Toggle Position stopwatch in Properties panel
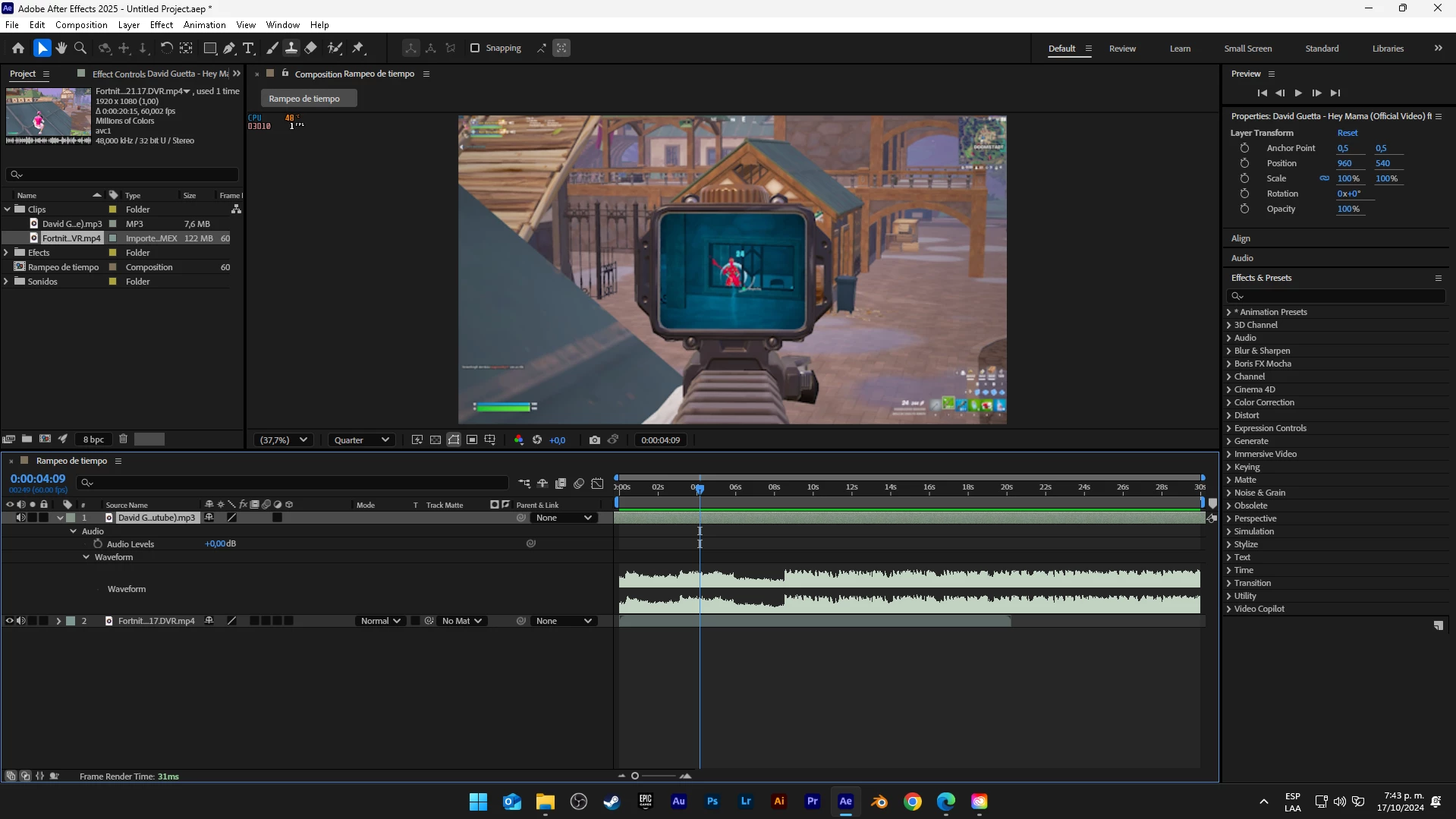 tap(1244, 163)
